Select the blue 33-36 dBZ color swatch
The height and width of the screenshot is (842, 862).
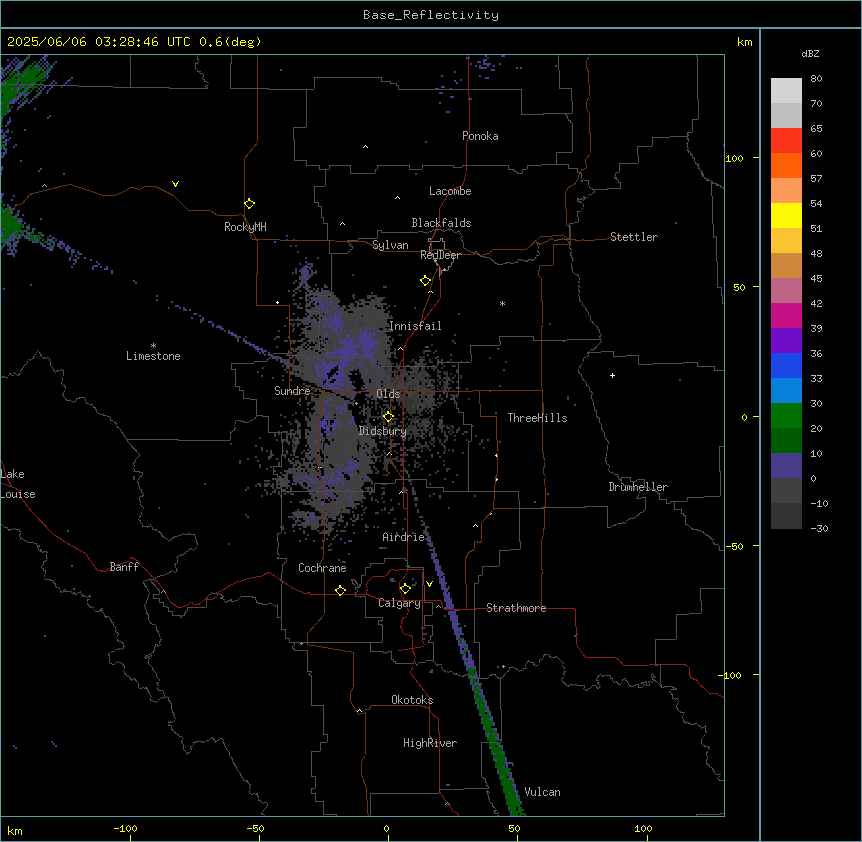point(786,365)
